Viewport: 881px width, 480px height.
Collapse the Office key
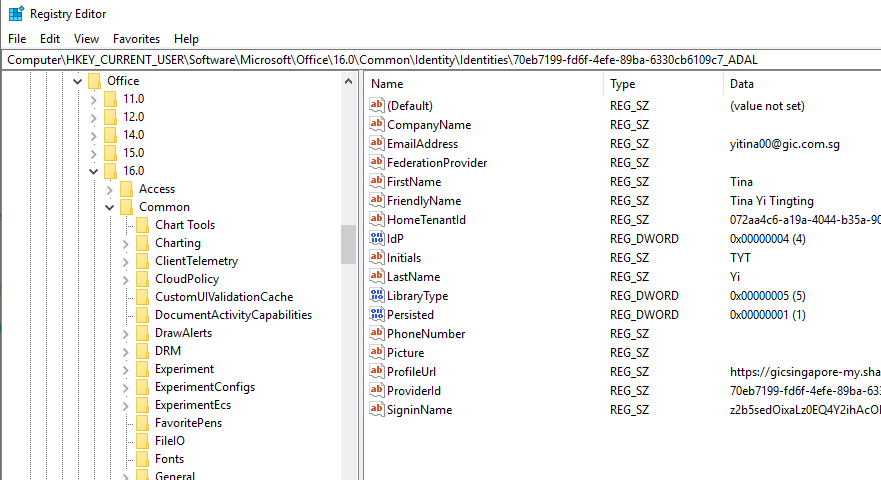(x=78, y=81)
